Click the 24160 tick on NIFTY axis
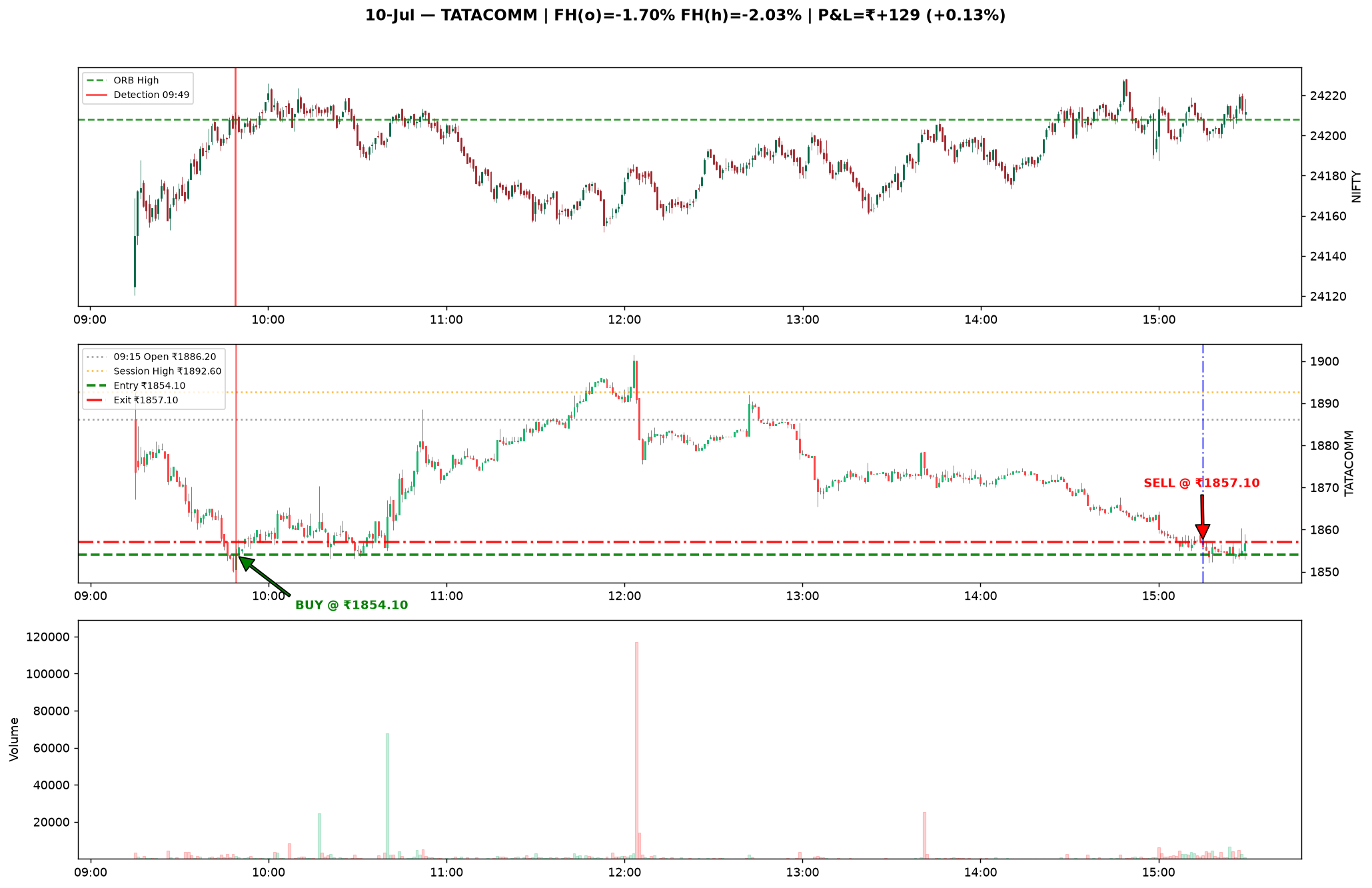 pyautogui.click(x=1325, y=217)
